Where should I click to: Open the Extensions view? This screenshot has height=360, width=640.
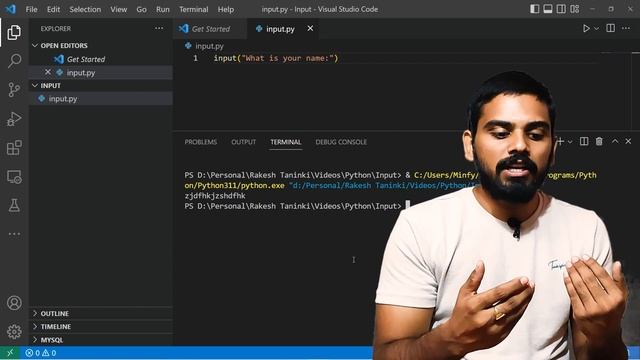14,148
